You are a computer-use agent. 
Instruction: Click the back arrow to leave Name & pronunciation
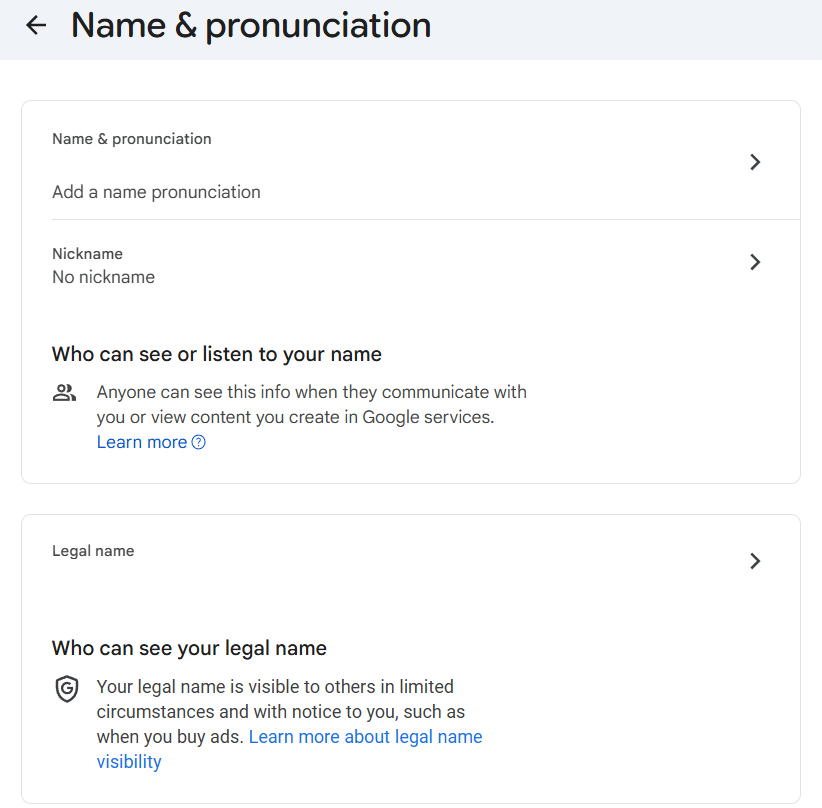coord(36,25)
